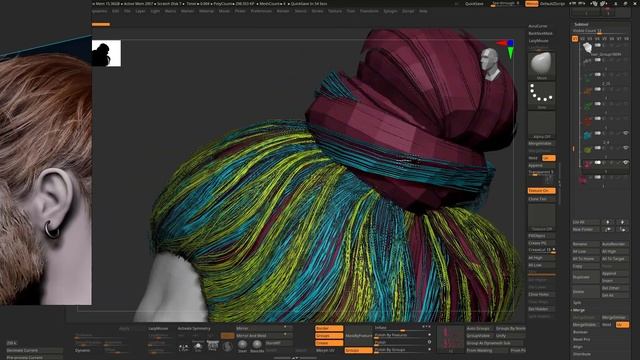Expand the Distribute section

pyautogui.click(x=582, y=354)
